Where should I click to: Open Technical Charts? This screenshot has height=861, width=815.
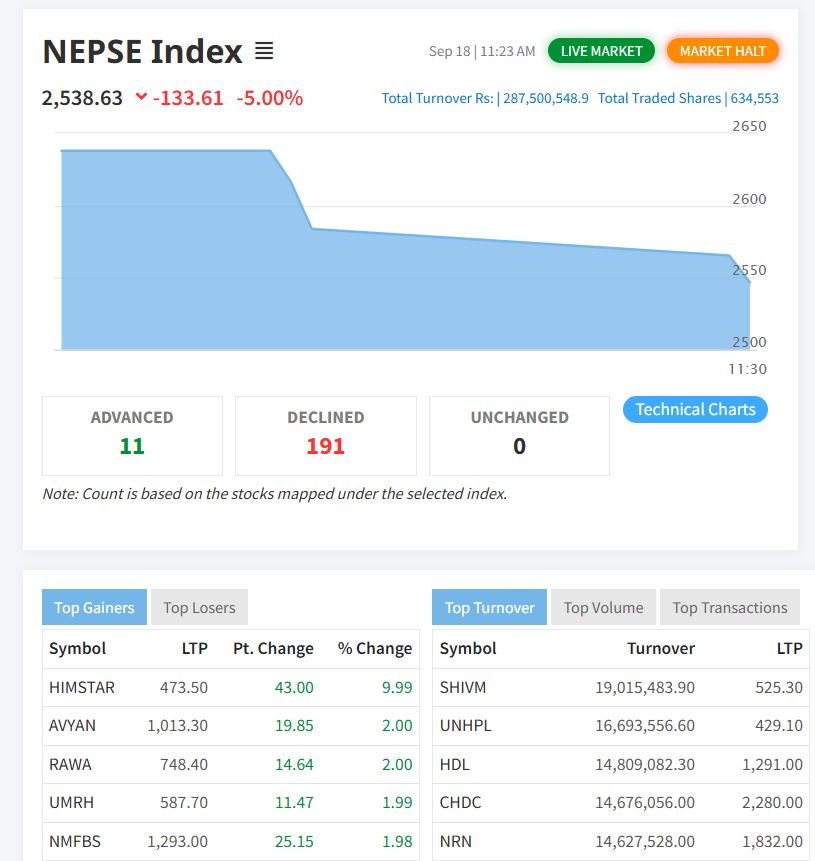pos(695,409)
